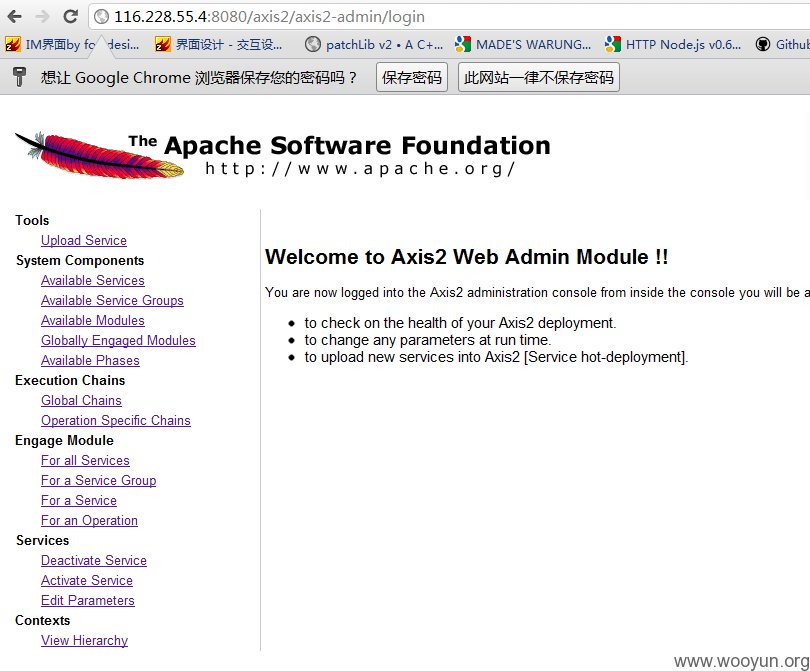Viewport: 810px width, 671px height.
Task: Click the http://www.apache.org/ banner text
Action: click(360, 168)
